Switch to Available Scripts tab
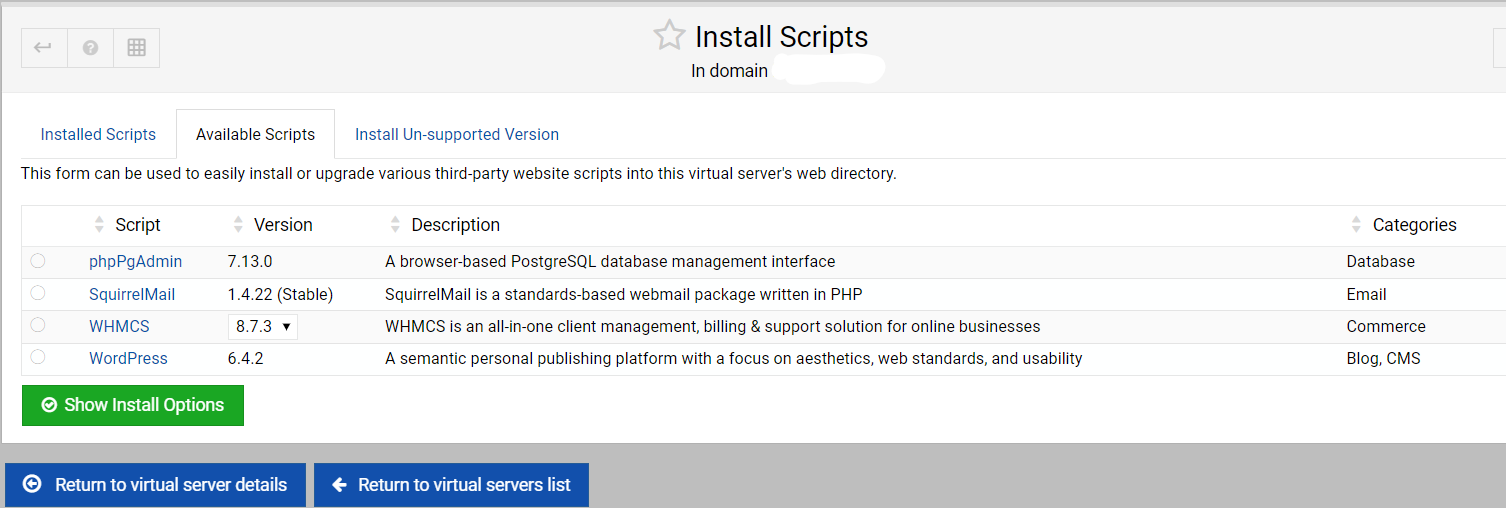 pos(255,134)
